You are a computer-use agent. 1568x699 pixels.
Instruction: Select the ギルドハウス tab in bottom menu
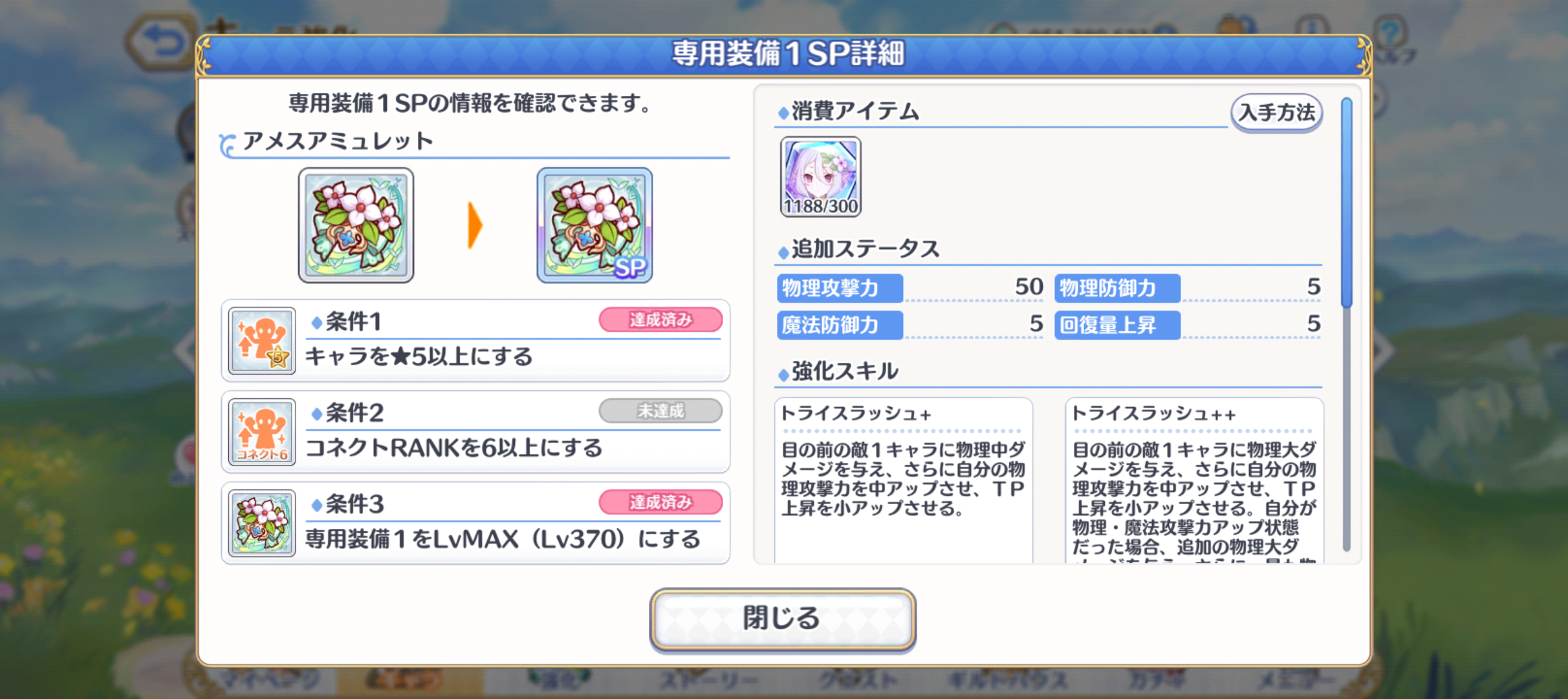pyautogui.click(x=1007, y=680)
